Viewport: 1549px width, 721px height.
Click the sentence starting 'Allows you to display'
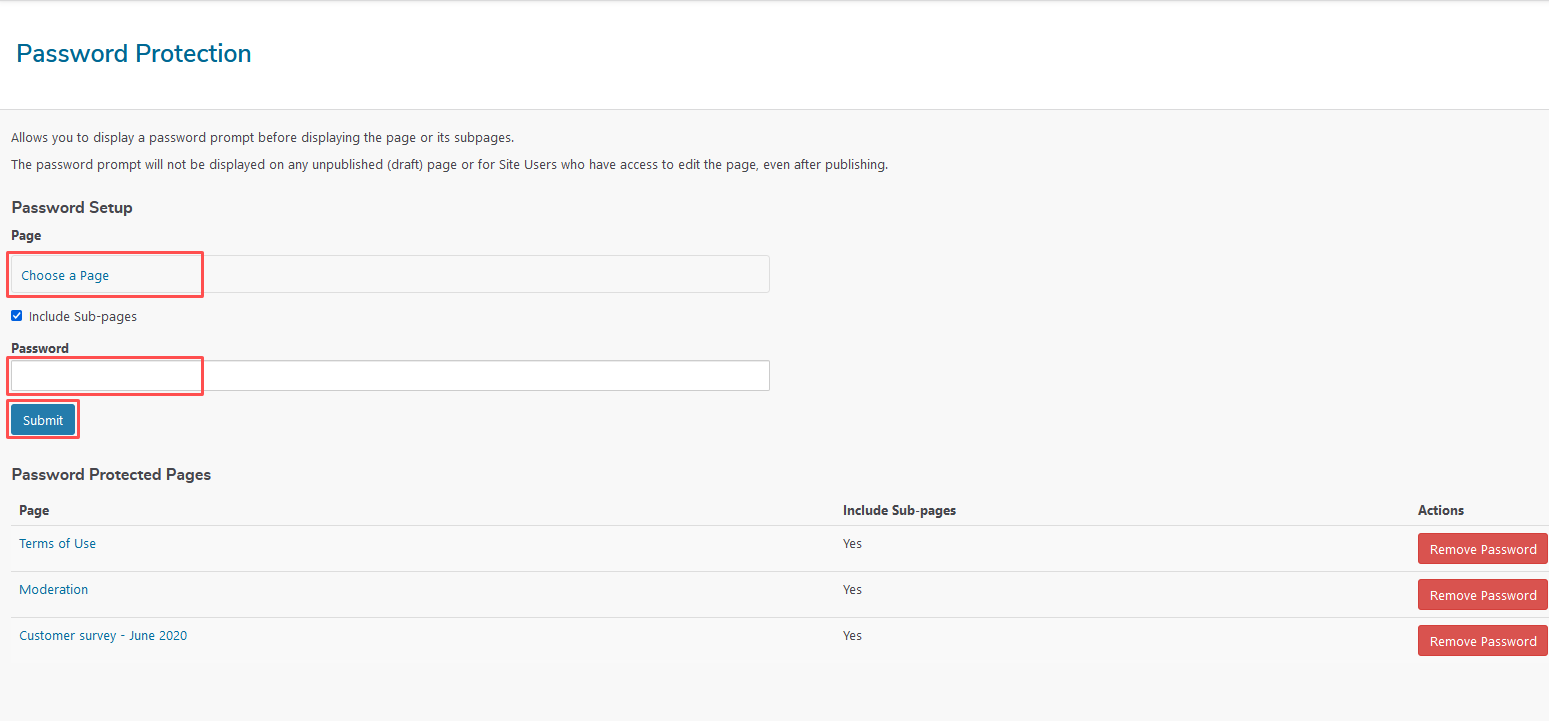click(x=262, y=137)
